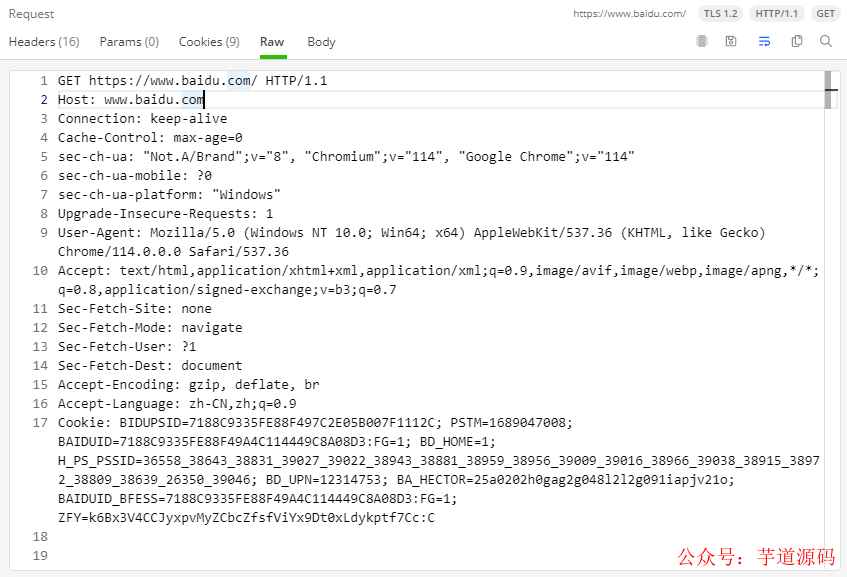Viewport: 847px width, 577px height.
Task: Click the "Sec-Fetch-Mode: navigate" line
Action: click(x=150, y=327)
